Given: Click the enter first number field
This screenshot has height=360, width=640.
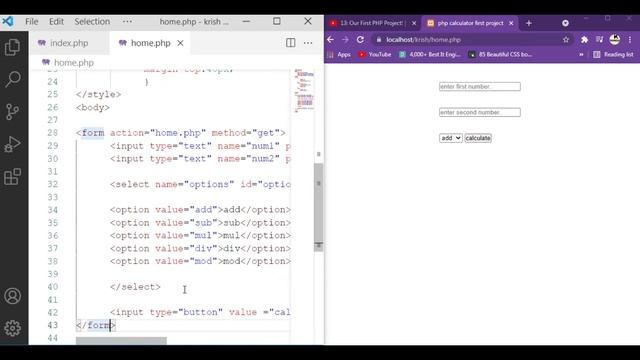Looking at the screenshot, I should coord(480,87).
